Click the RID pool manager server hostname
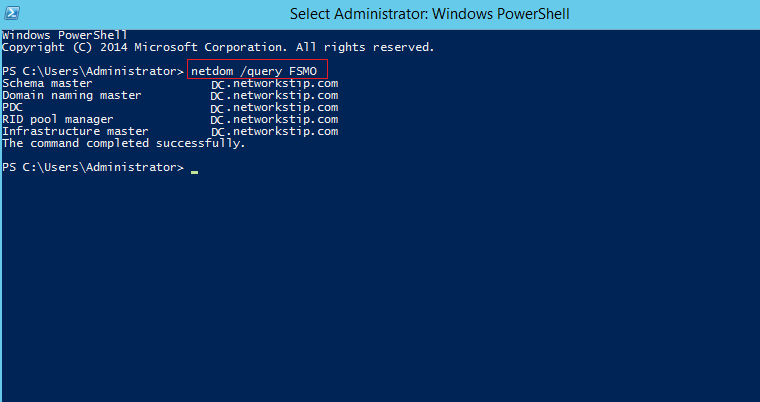 pyautogui.click(x=274, y=119)
